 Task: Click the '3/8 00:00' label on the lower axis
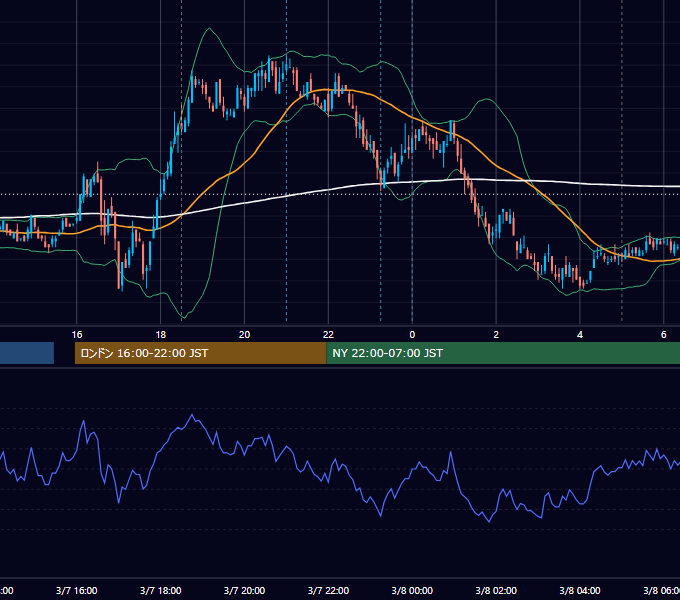[412, 591]
